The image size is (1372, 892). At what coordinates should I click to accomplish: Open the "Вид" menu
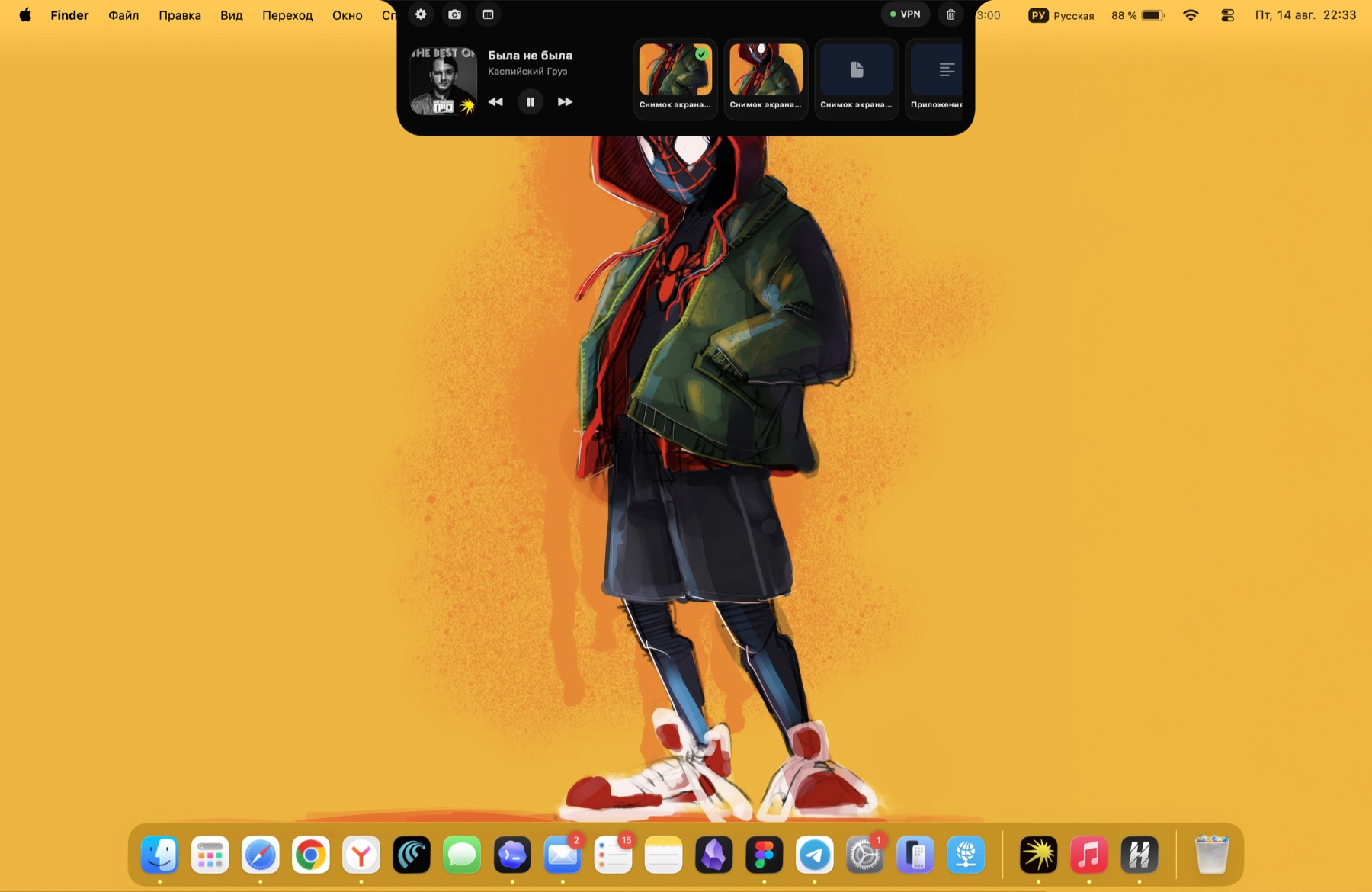click(x=232, y=15)
